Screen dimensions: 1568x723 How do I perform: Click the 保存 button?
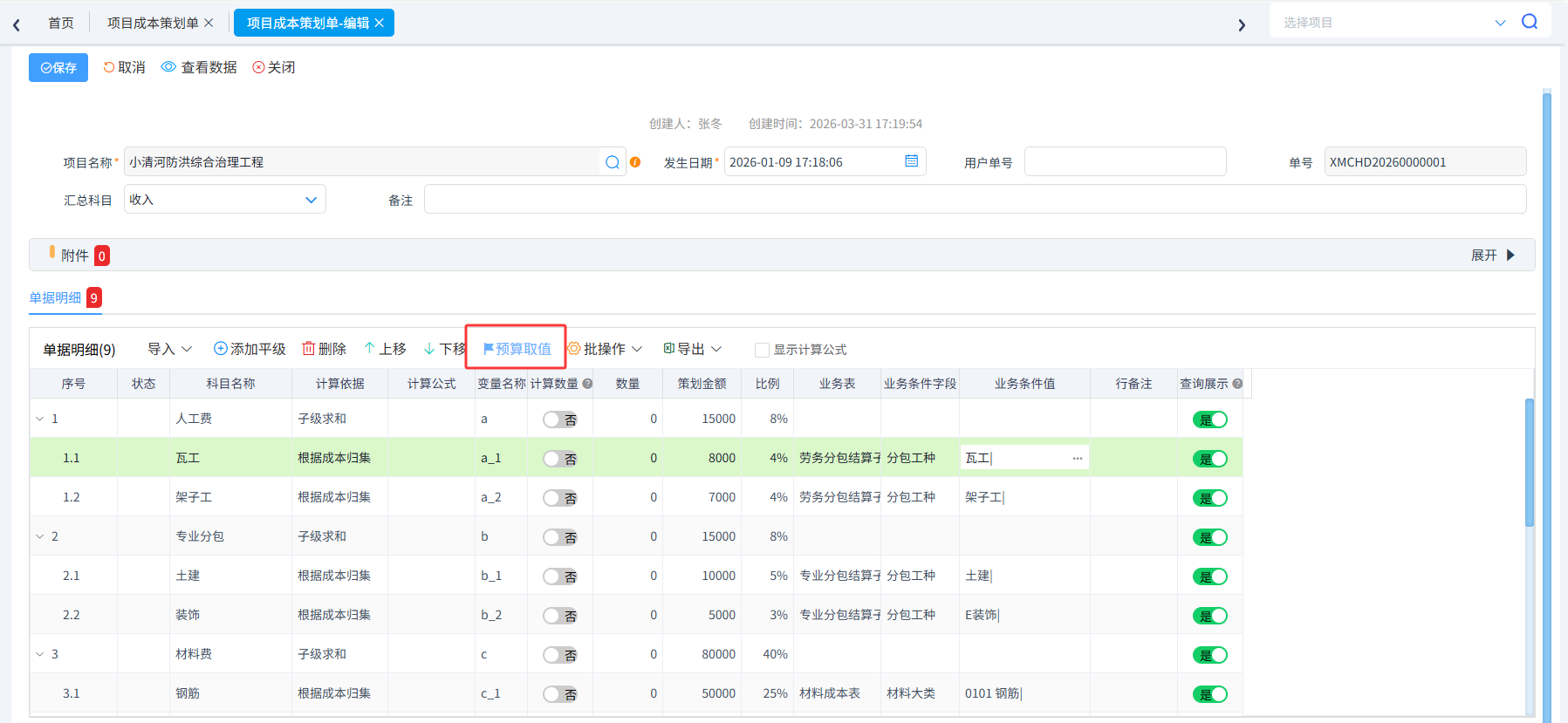(x=58, y=67)
